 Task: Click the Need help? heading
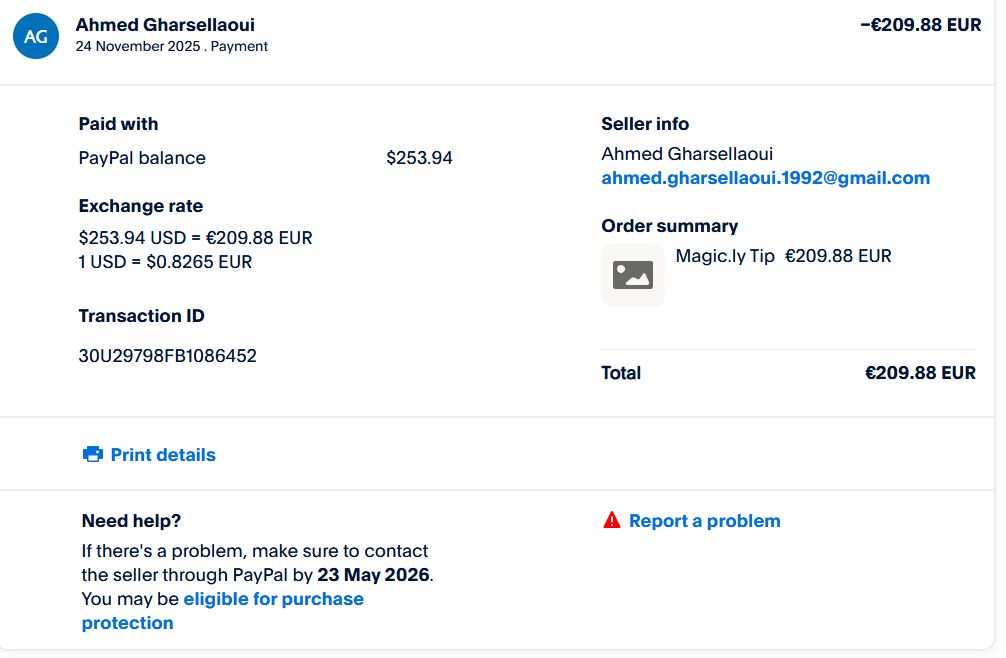(131, 521)
